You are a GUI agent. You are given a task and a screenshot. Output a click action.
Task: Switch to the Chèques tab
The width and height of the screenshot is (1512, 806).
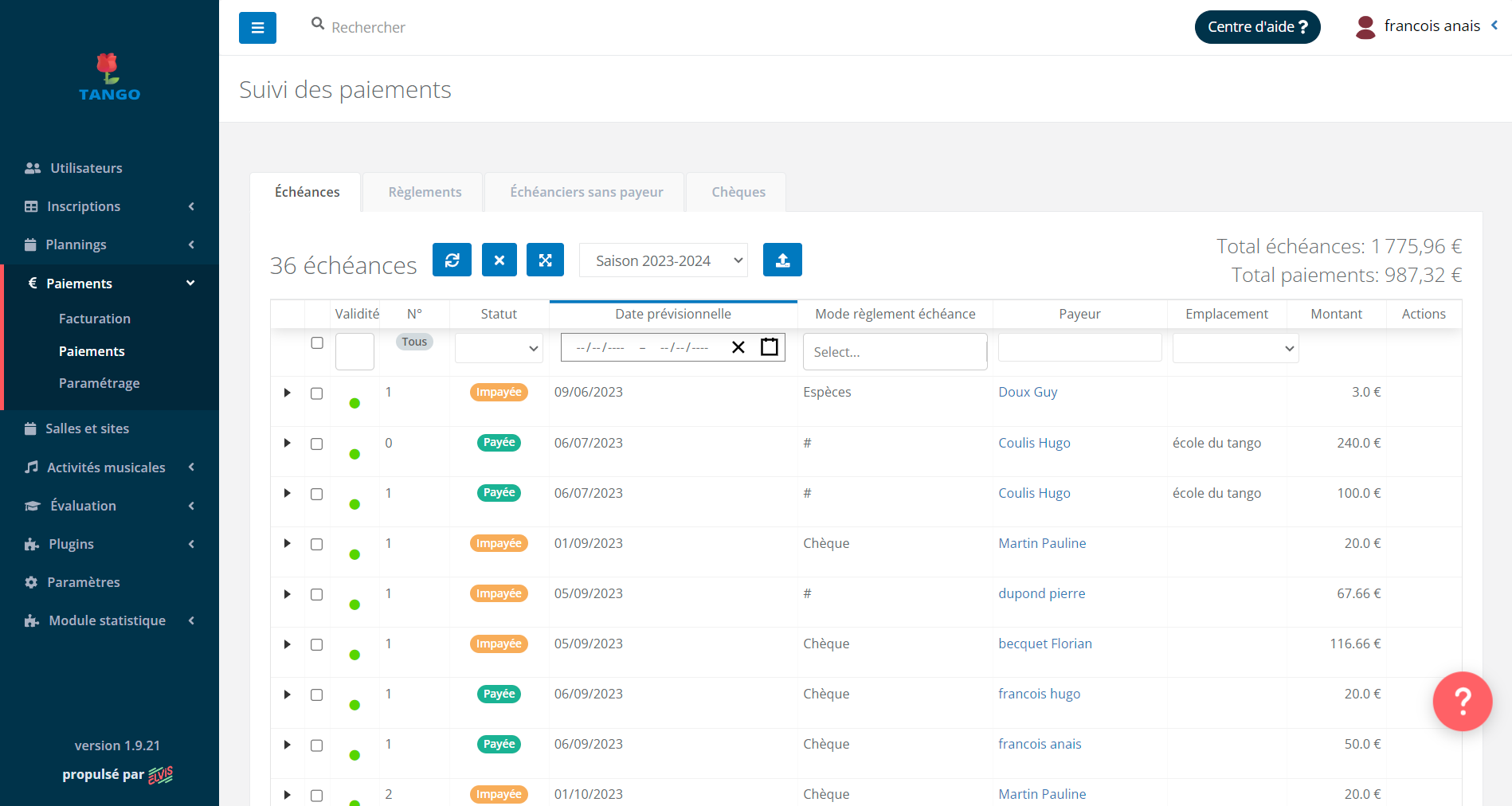tap(738, 192)
